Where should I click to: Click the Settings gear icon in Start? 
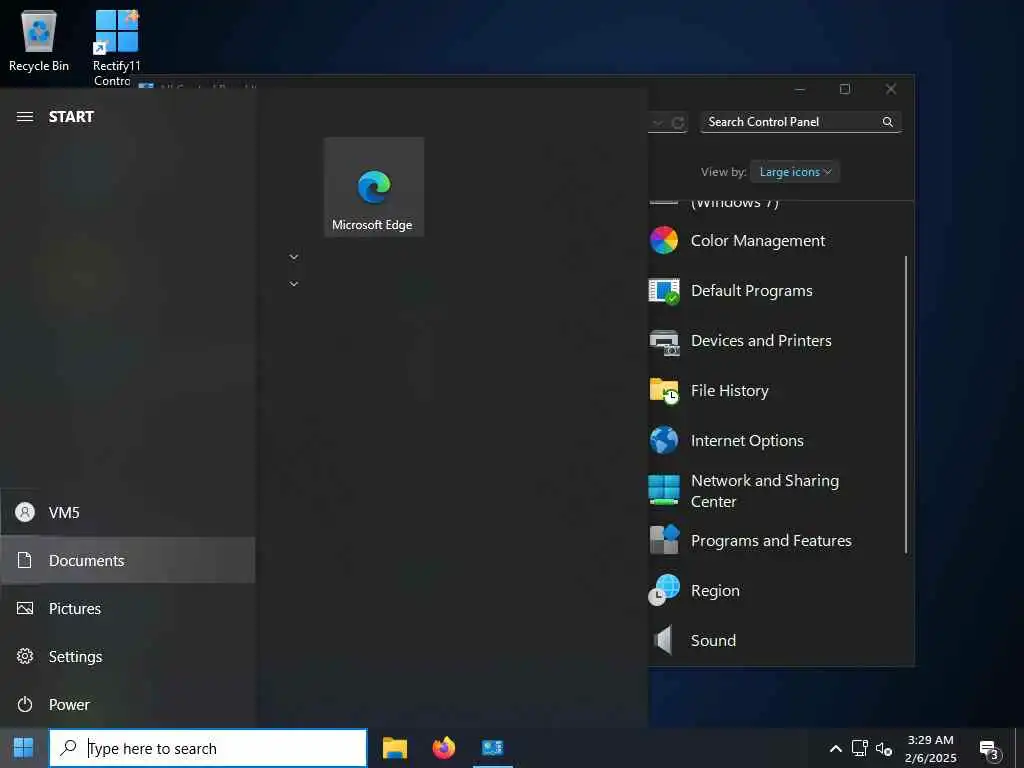coord(25,656)
